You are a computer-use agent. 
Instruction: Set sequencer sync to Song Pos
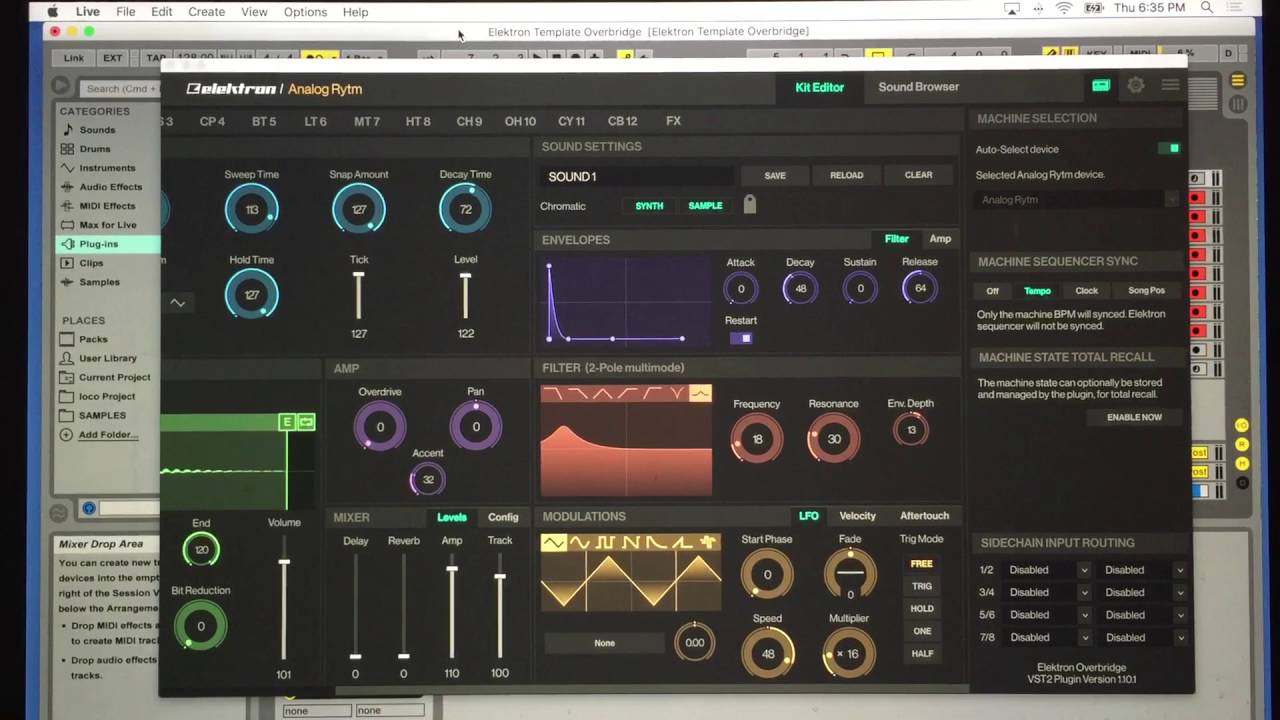pos(1146,291)
